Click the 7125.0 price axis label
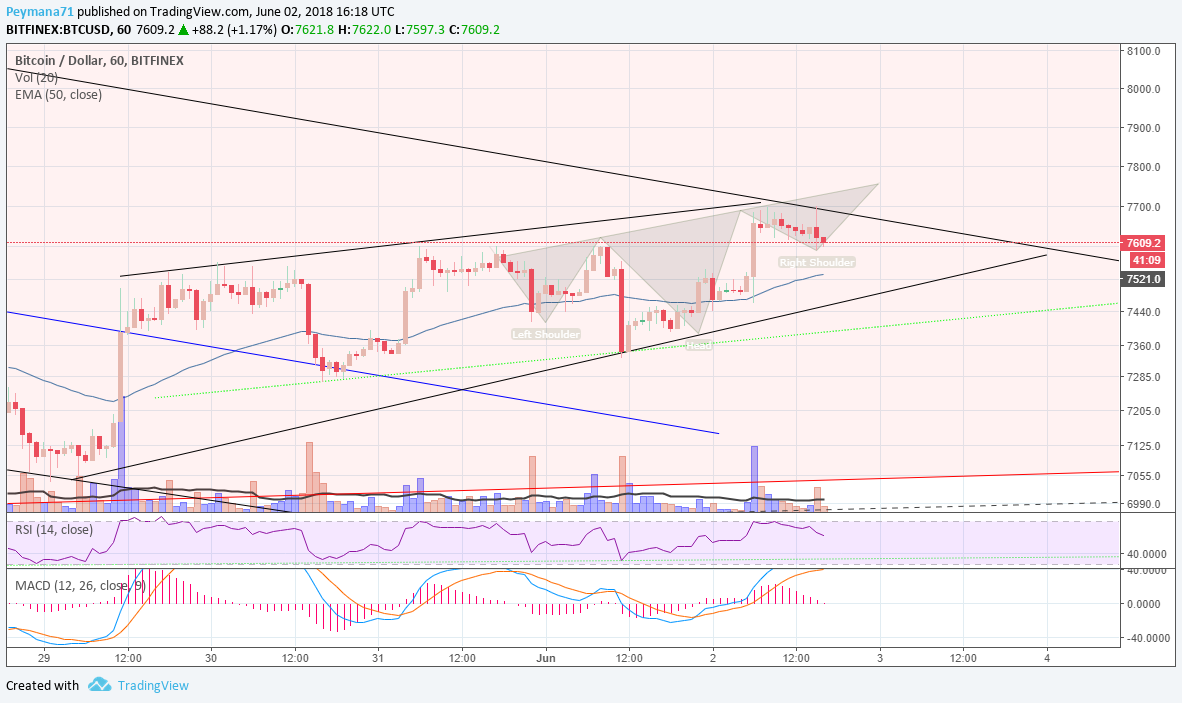Screen dimensions: 1182x703 coord(1143,447)
